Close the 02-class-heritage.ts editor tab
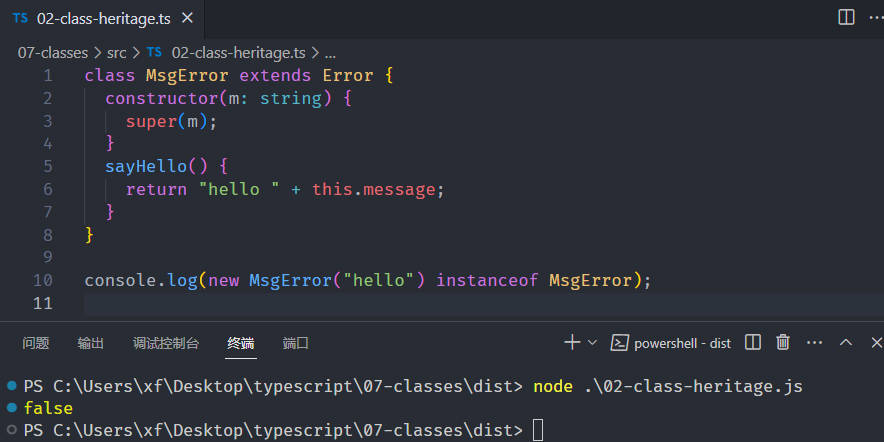The height and width of the screenshot is (442, 884). coord(187,19)
